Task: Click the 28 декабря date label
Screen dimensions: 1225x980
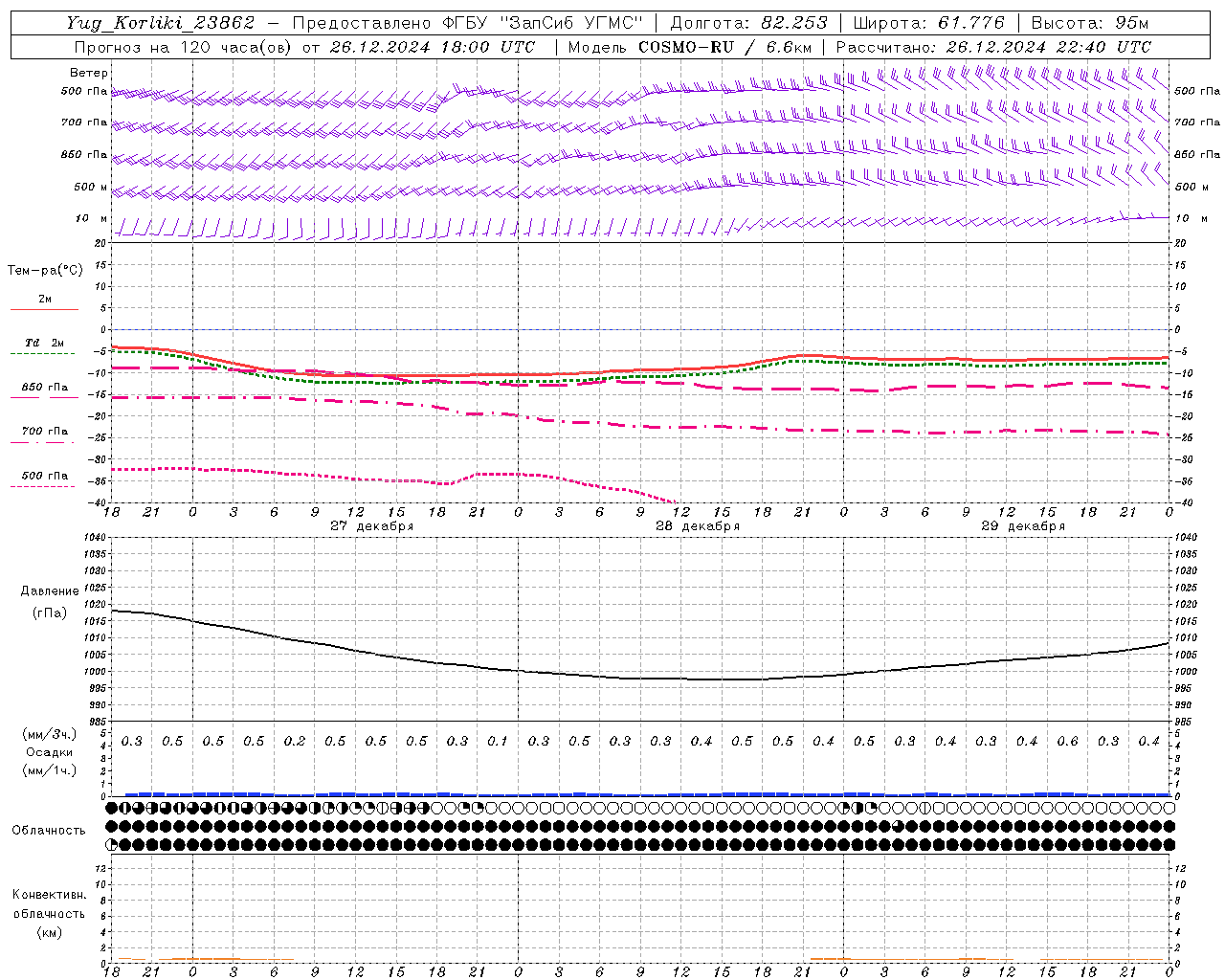Action: click(x=697, y=526)
